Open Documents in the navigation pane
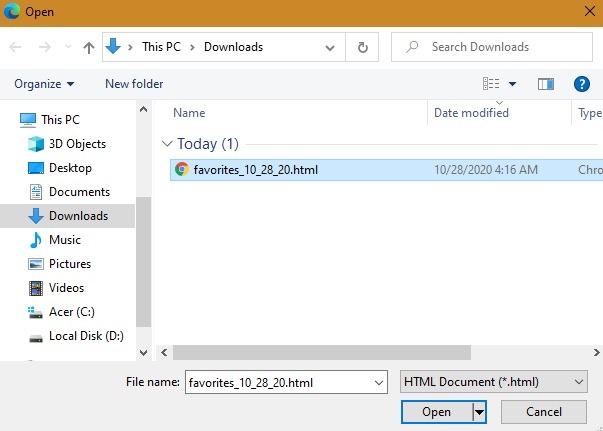 (x=80, y=192)
